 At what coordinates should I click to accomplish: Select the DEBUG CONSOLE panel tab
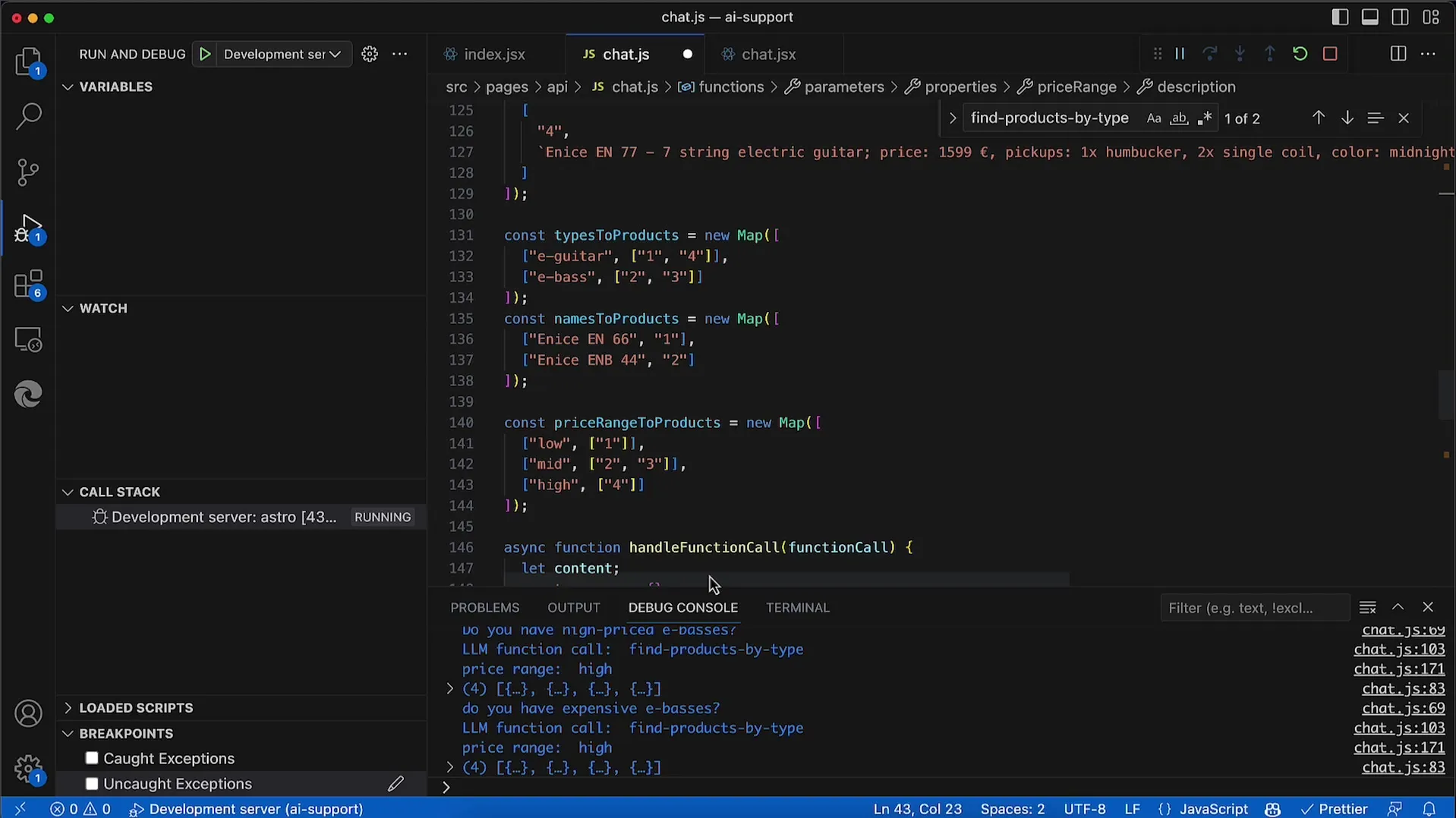[x=682, y=608]
